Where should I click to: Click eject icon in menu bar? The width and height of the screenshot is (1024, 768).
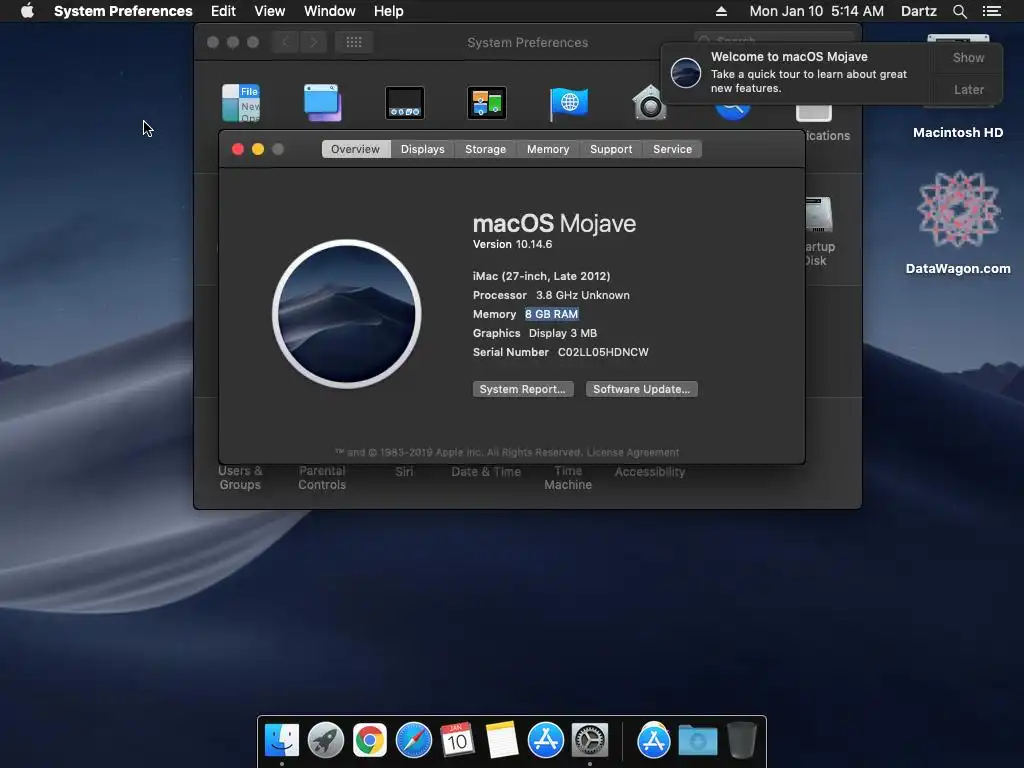[721, 11]
